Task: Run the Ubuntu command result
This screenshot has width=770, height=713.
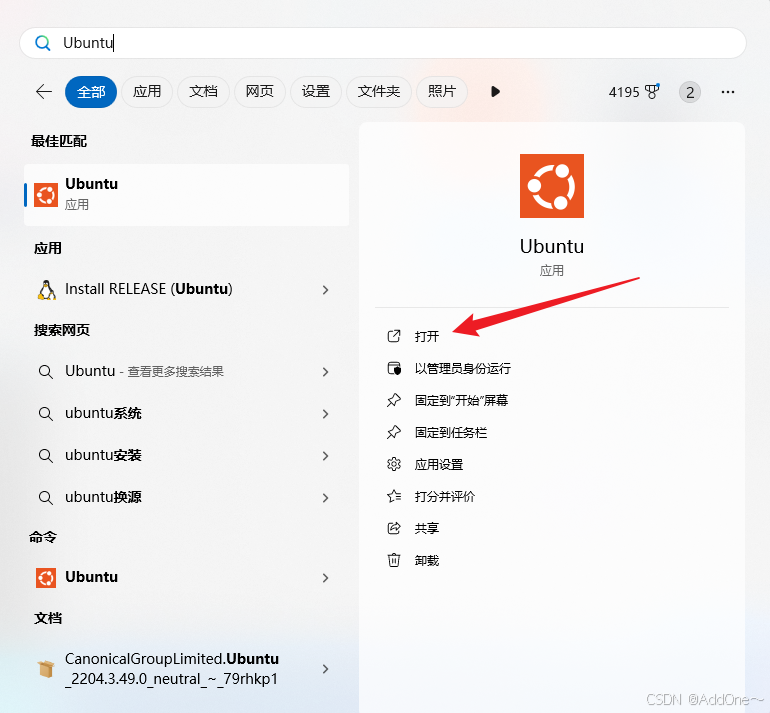Action: pos(91,577)
